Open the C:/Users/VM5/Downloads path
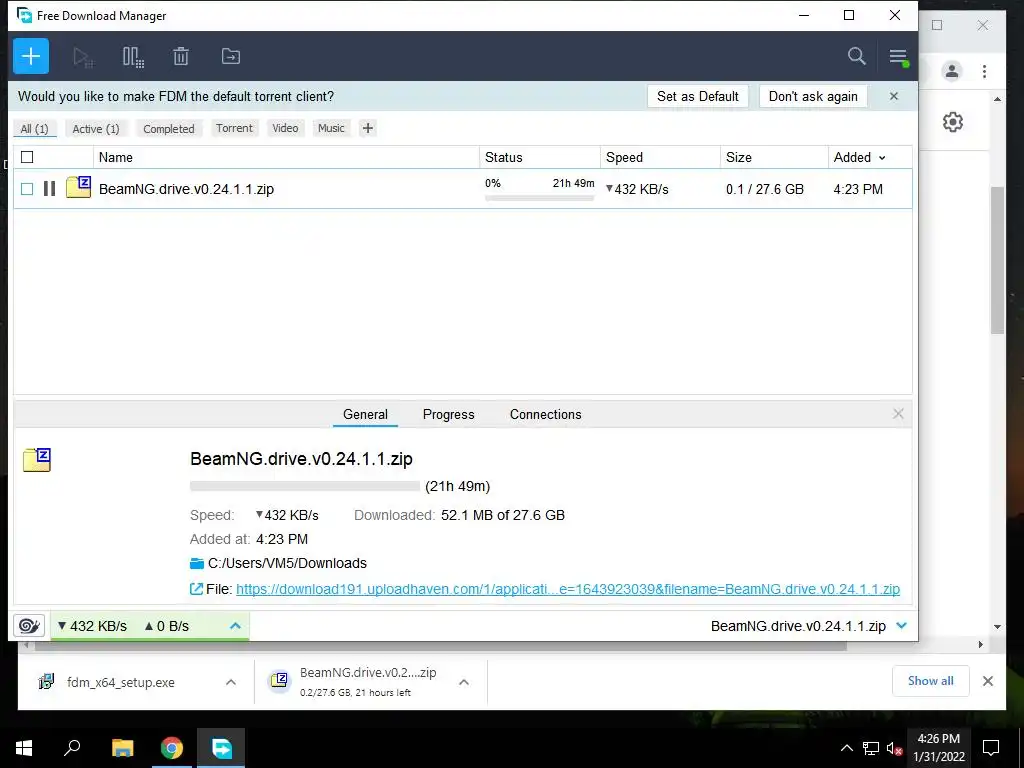Screen dimensions: 1024x768 (x=287, y=563)
